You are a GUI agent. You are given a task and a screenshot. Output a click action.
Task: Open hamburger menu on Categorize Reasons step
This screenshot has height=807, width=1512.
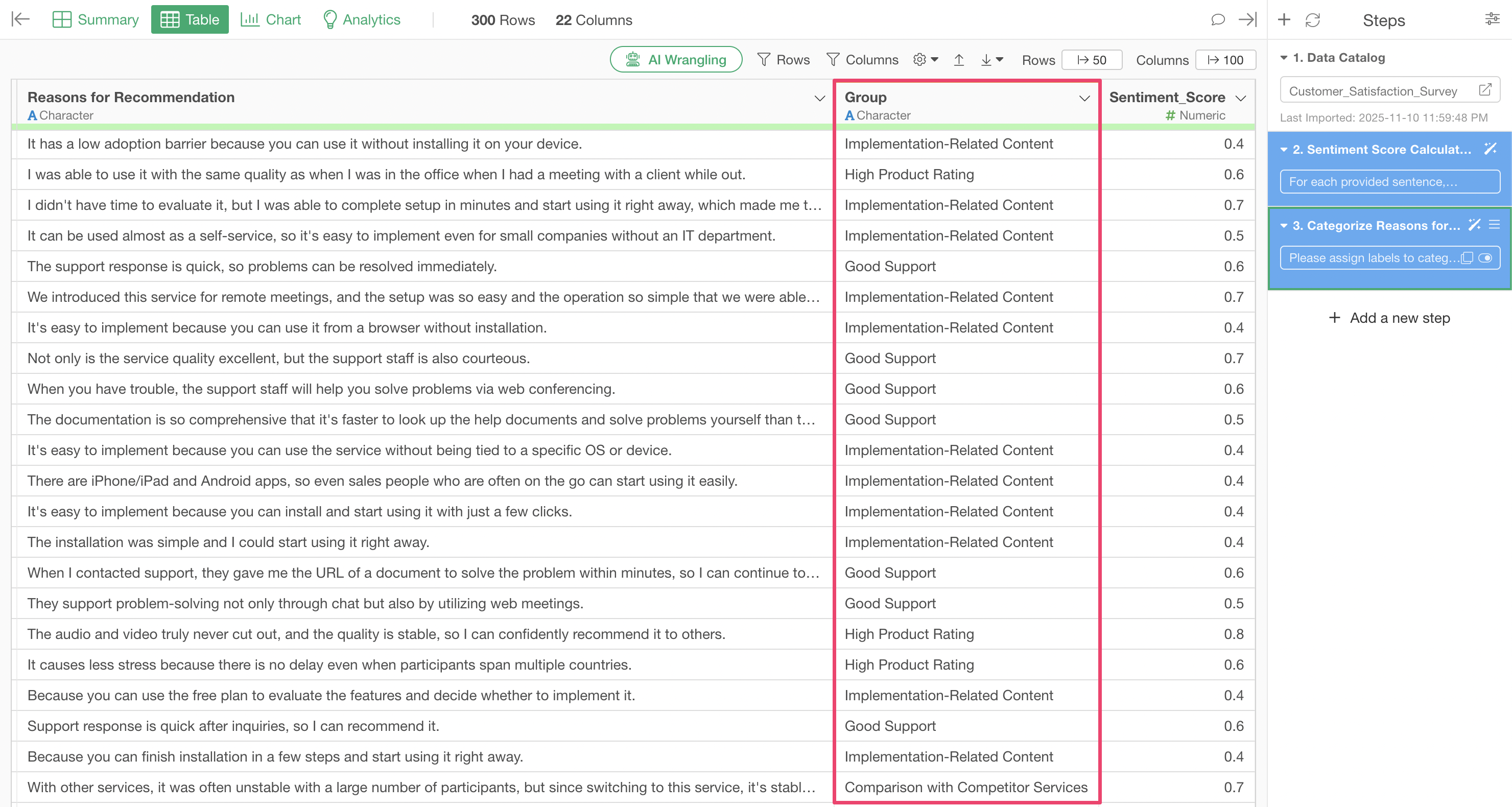click(x=1495, y=225)
